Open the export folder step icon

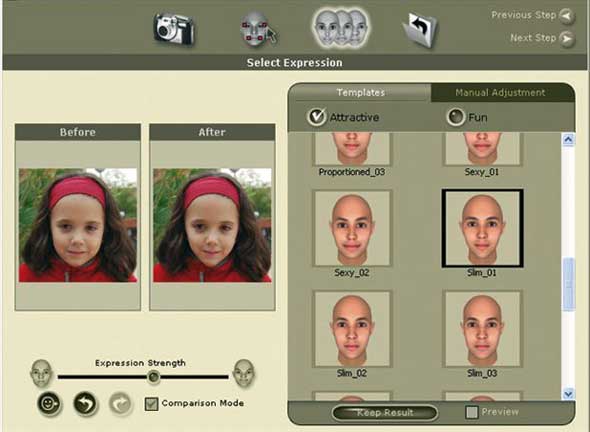(421, 30)
